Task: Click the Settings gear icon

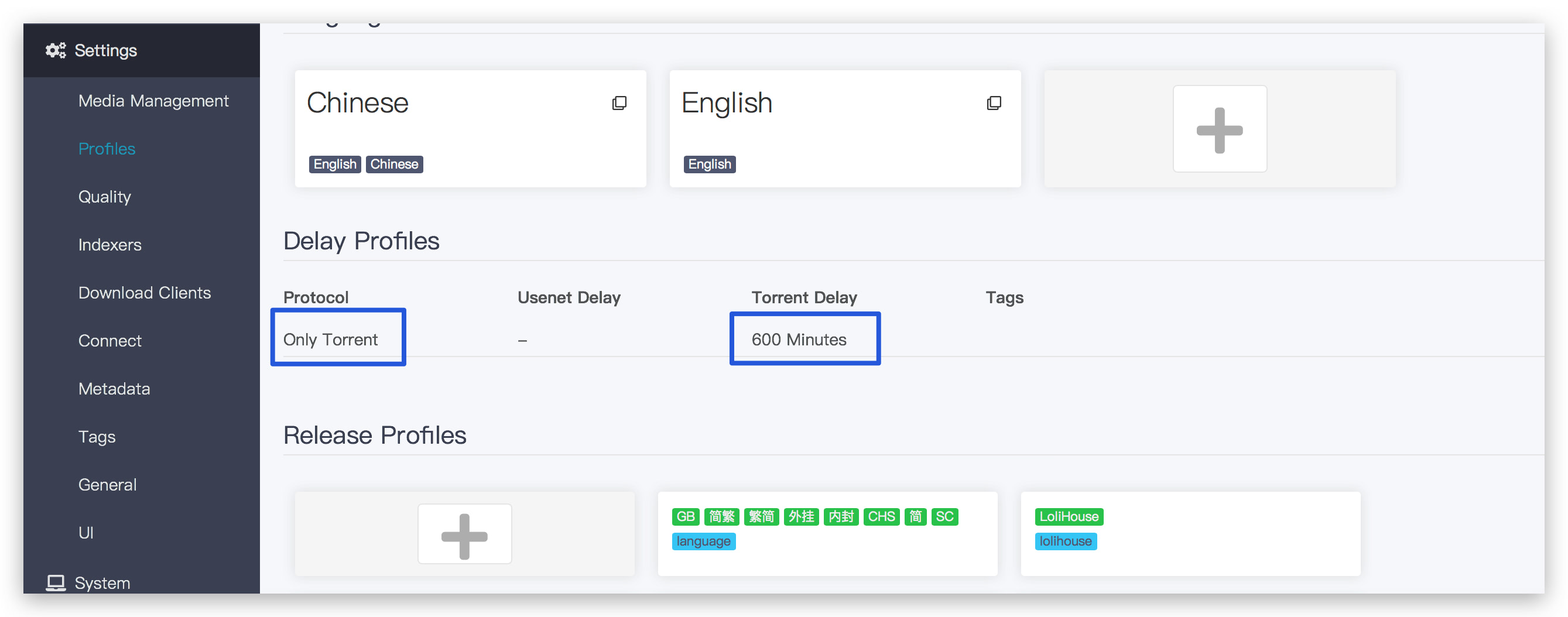Action: (56, 50)
